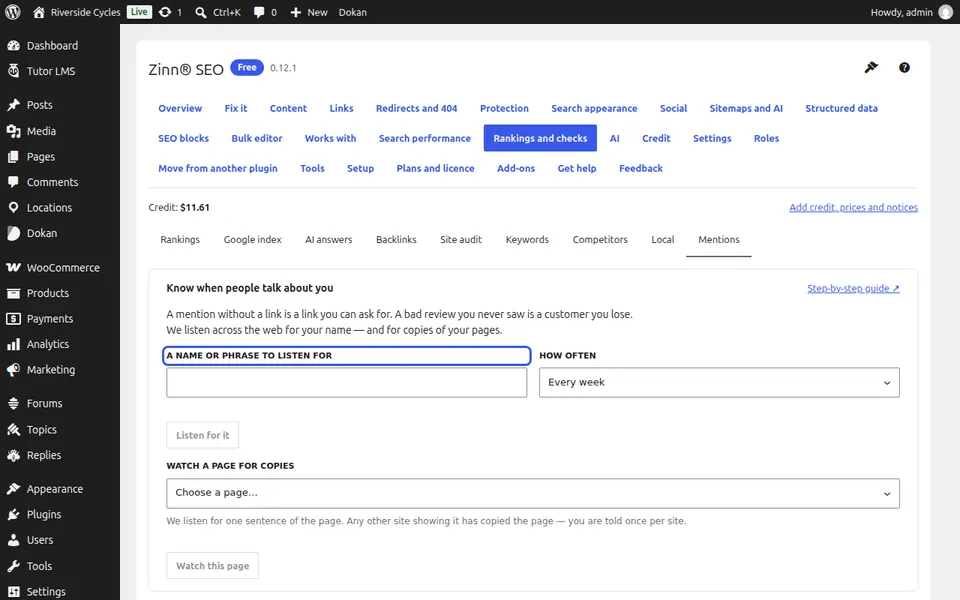Open the help question mark icon
Screen dimensions: 960x600
[x=904, y=67]
